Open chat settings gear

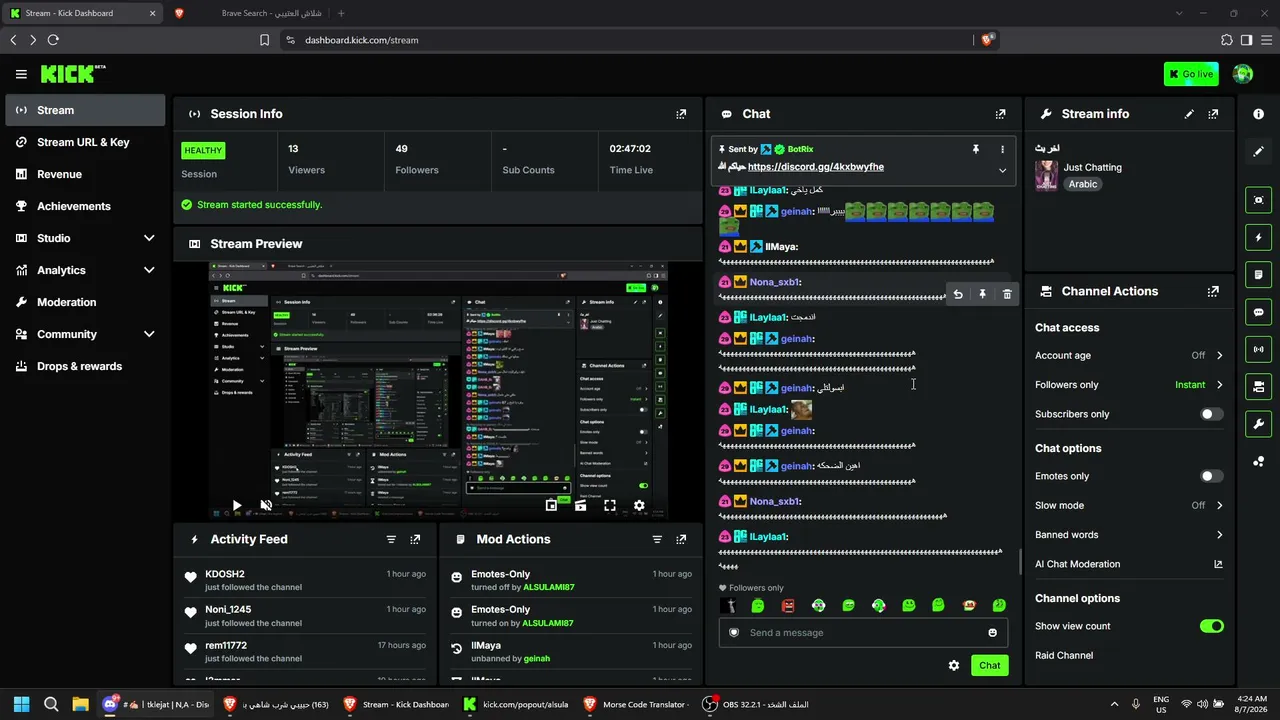point(954,665)
